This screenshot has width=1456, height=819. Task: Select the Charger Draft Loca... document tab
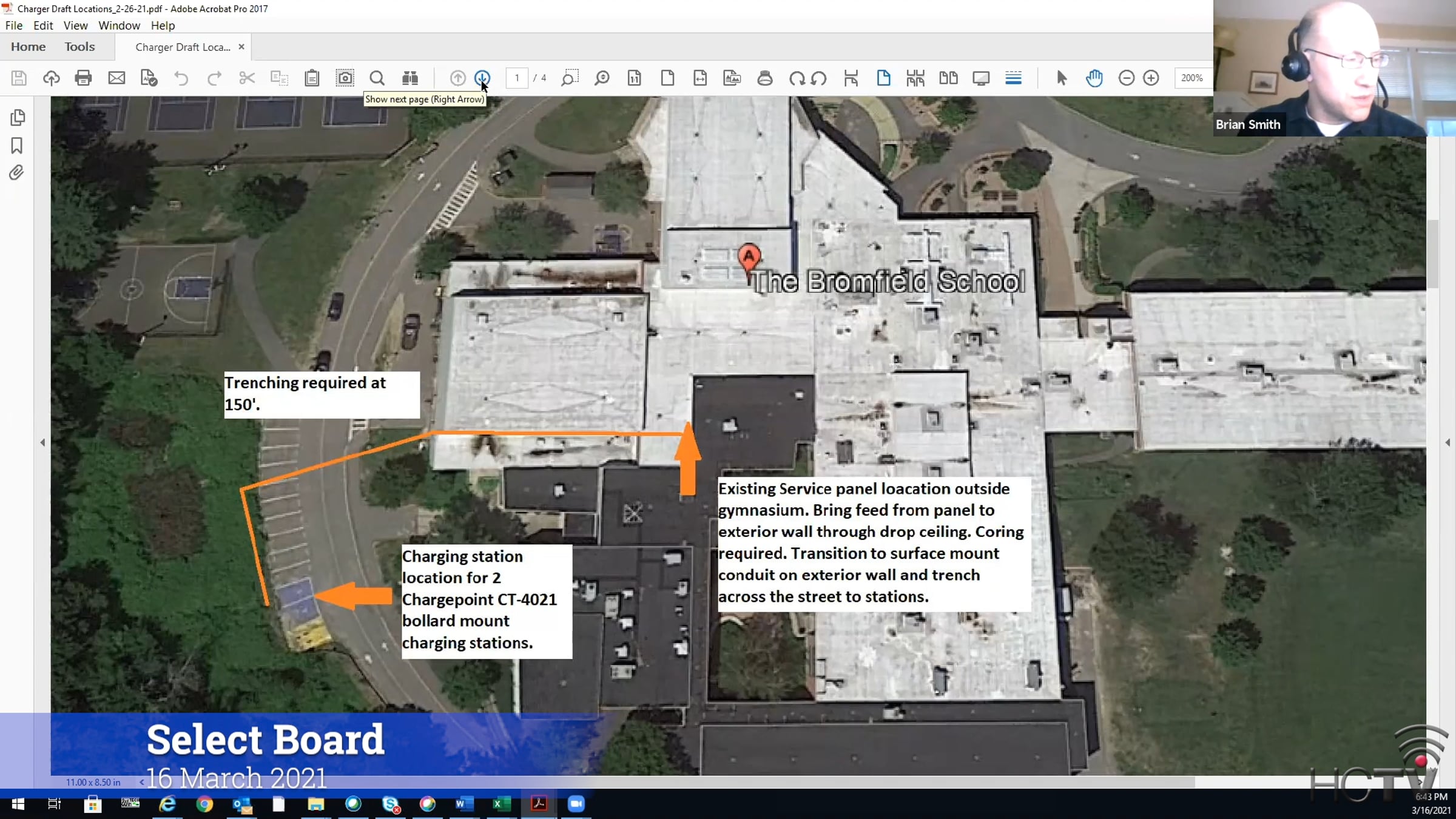point(183,47)
